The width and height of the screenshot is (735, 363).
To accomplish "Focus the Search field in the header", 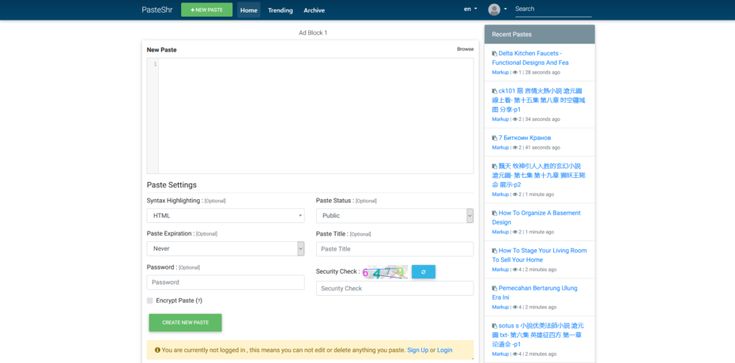I will coord(553,9).
